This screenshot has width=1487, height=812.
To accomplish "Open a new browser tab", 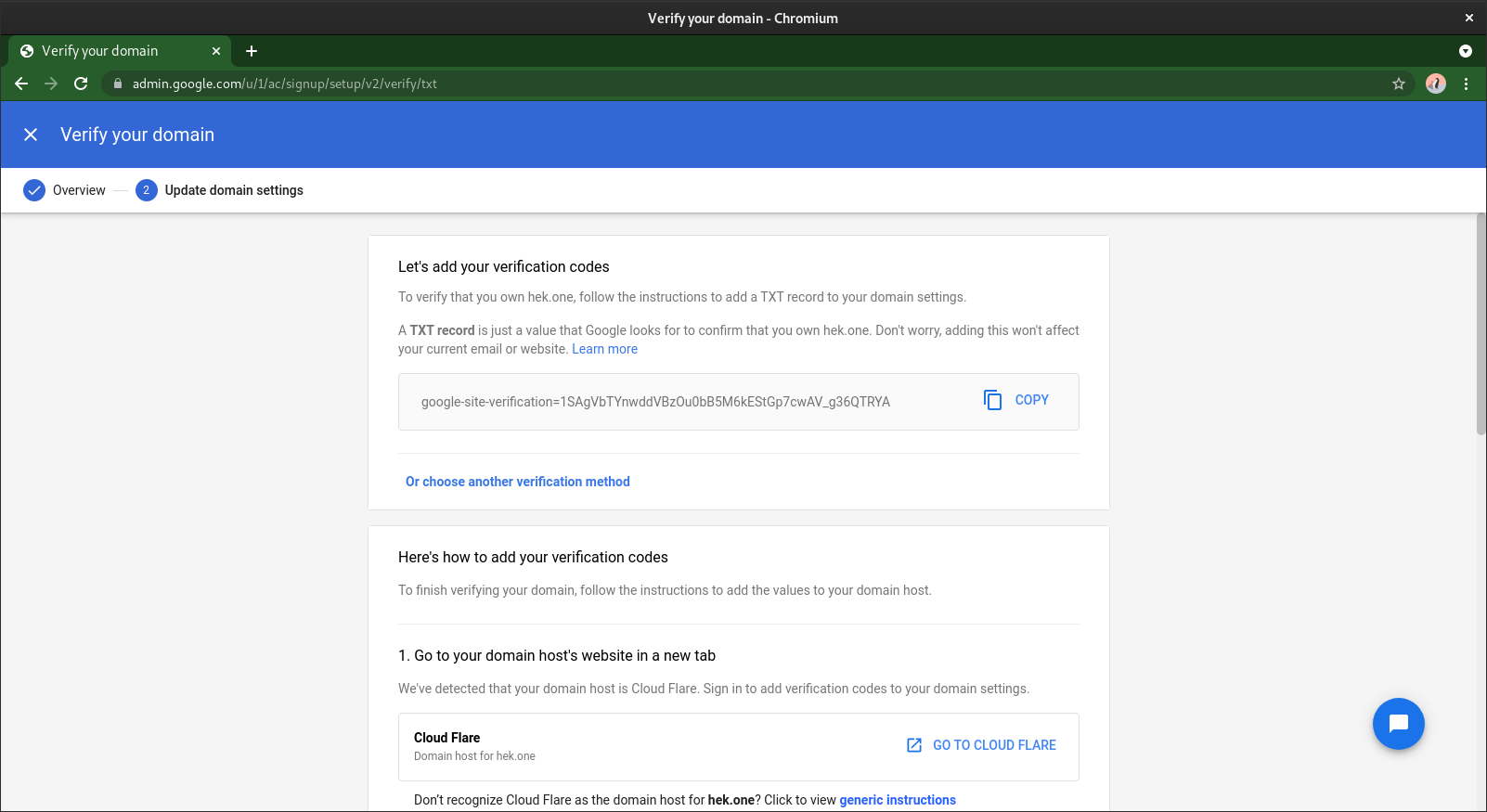I will (x=252, y=51).
